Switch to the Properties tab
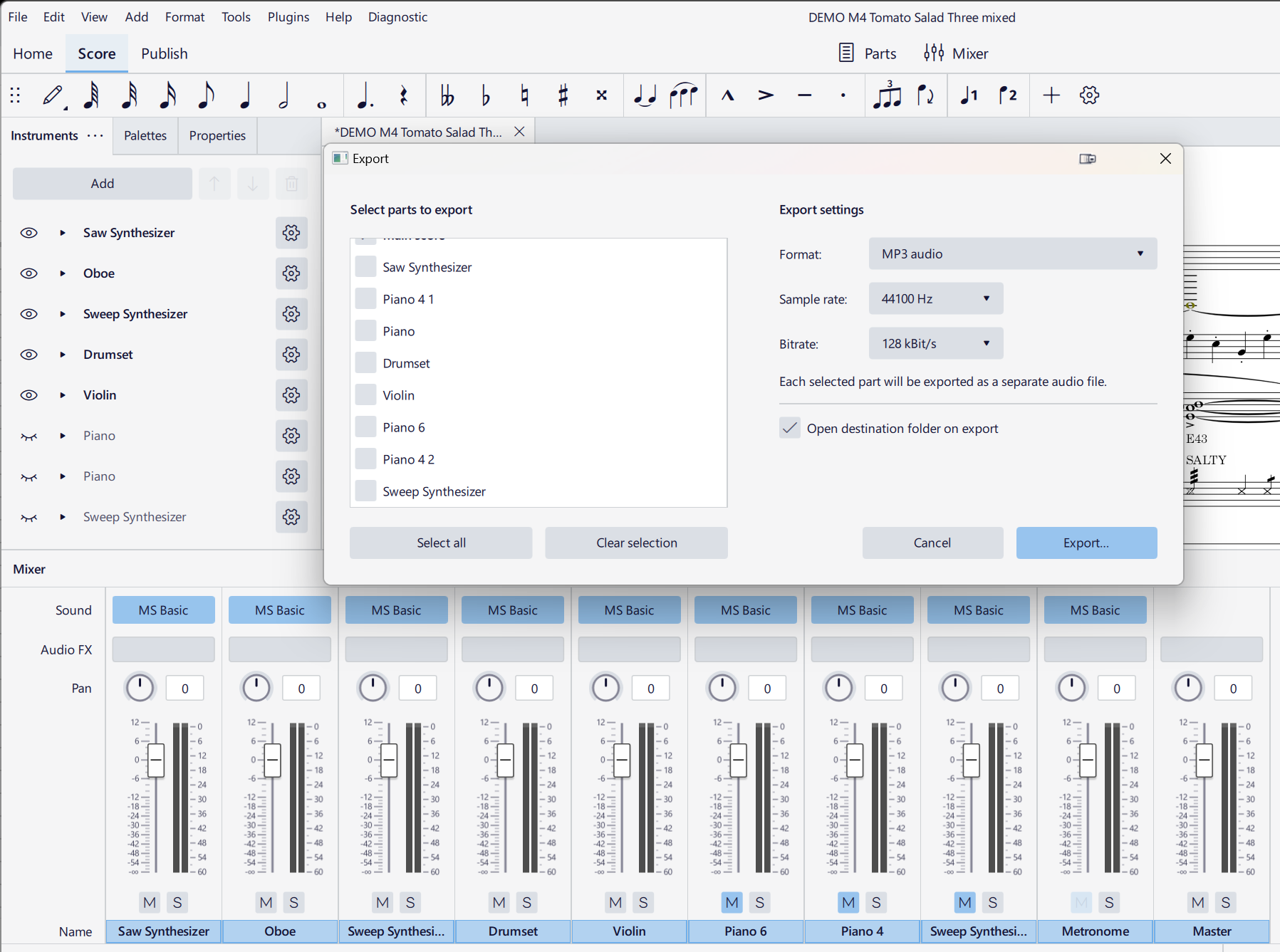 pyautogui.click(x=217, y=135)
